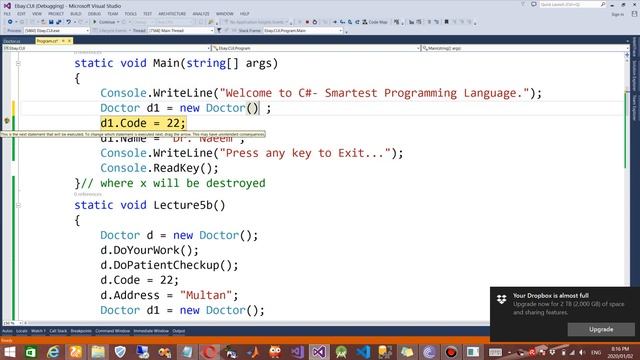Click the Windows Start button

pyautogui.click(x=9, y=352)
